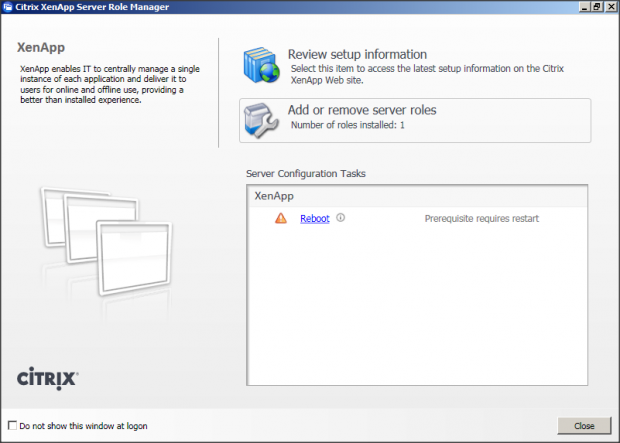Image resolution: width=620 pixels, height=443 pixels.
Task: Minimize the Server Role Manager window
Action: (584, 7)
